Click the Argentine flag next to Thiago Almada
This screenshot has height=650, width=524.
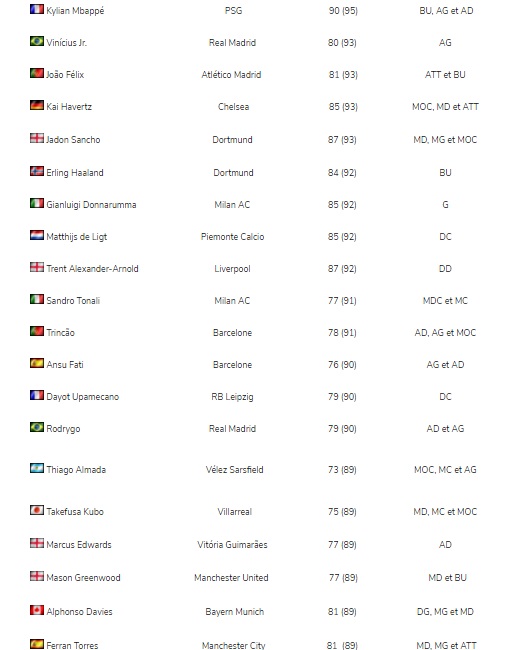37,468
